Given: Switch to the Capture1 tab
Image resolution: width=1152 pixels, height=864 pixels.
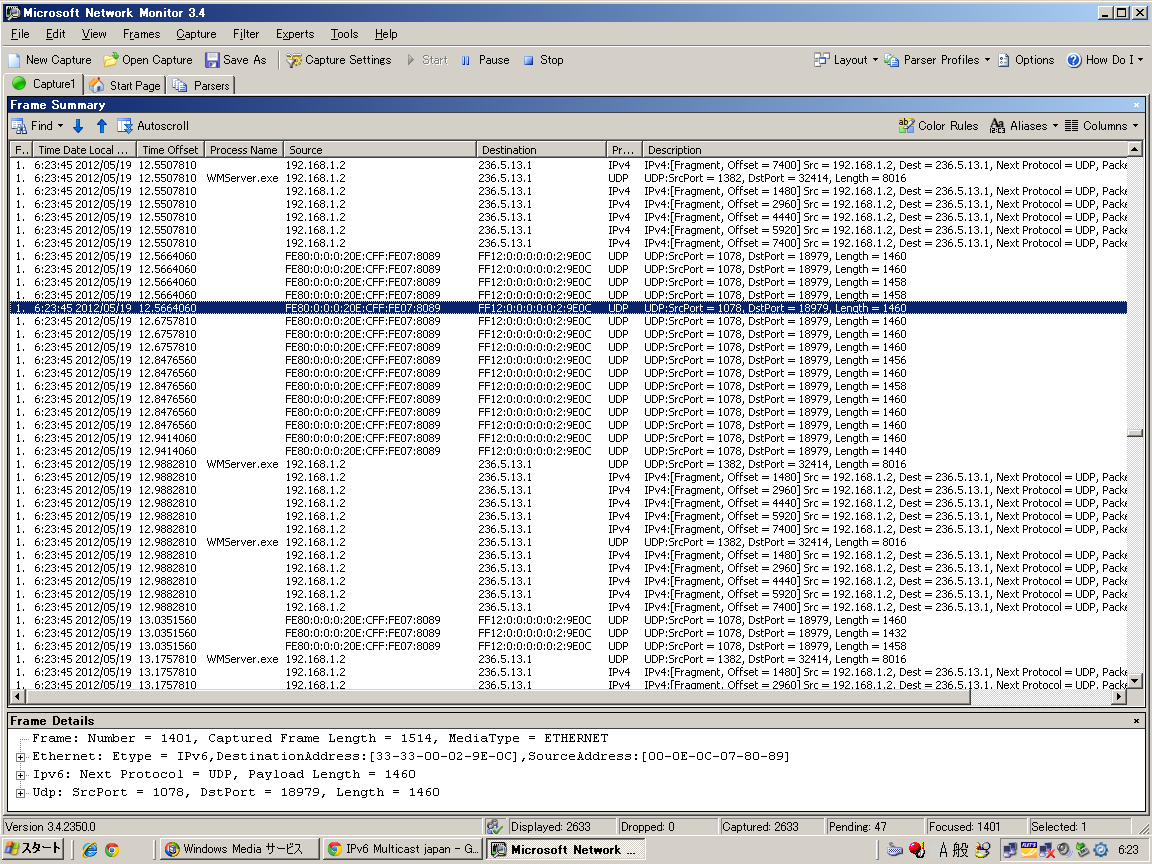Looking at the screenshot, I should (43, 84).
